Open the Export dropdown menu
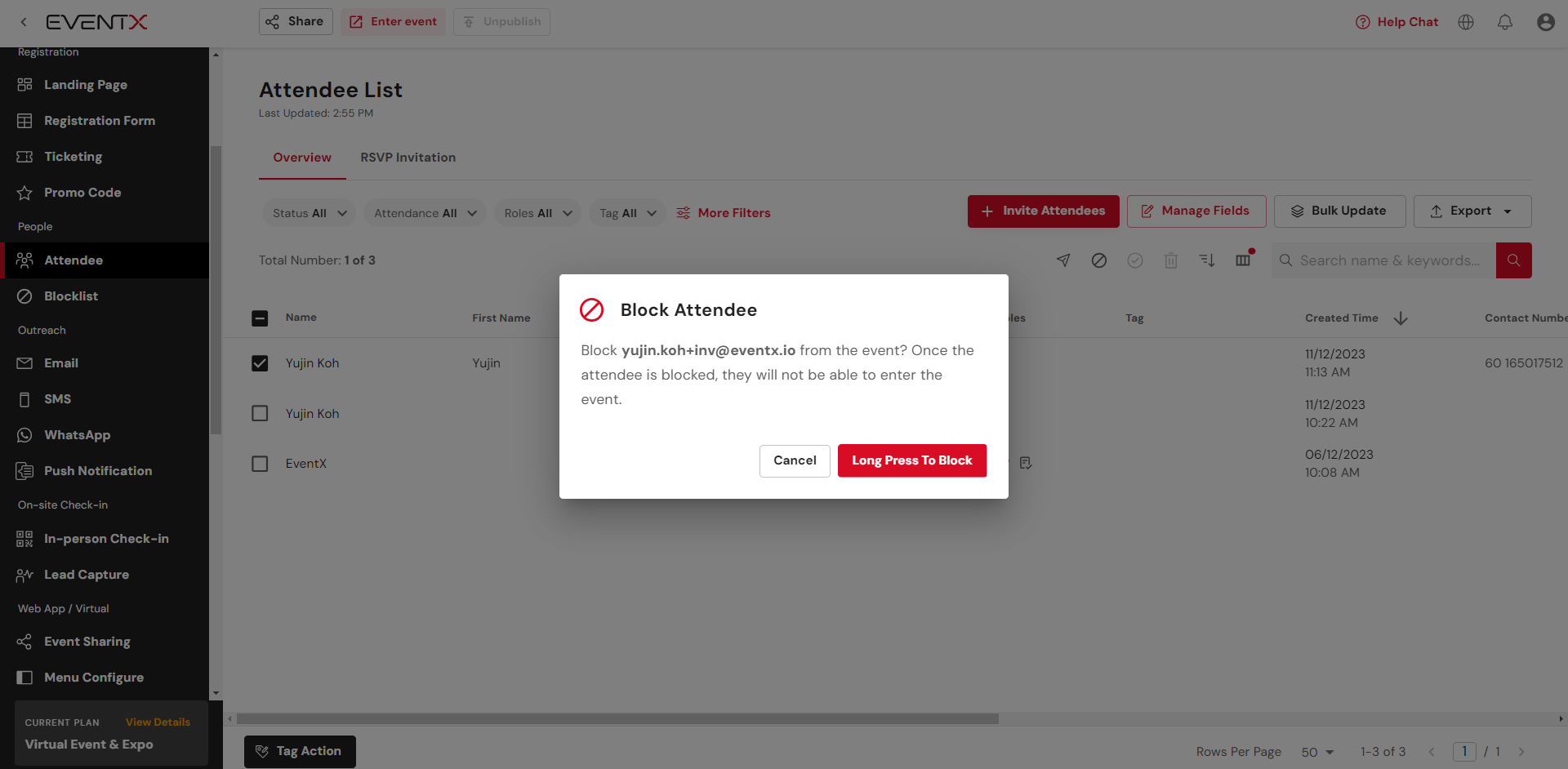 (1472, 211)
